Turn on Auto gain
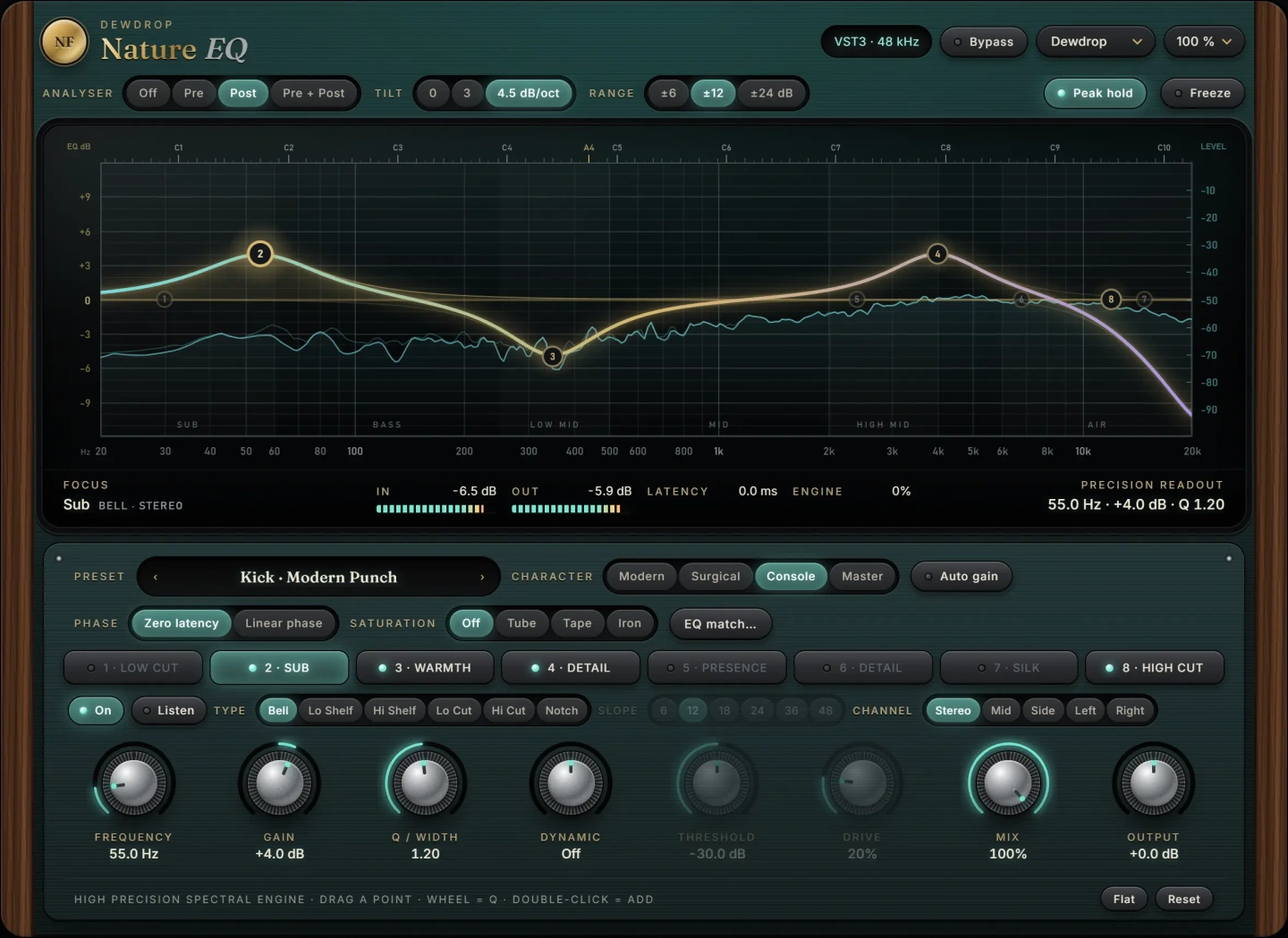This screenshot has width=1288, height=938. (x=962, y=577)
